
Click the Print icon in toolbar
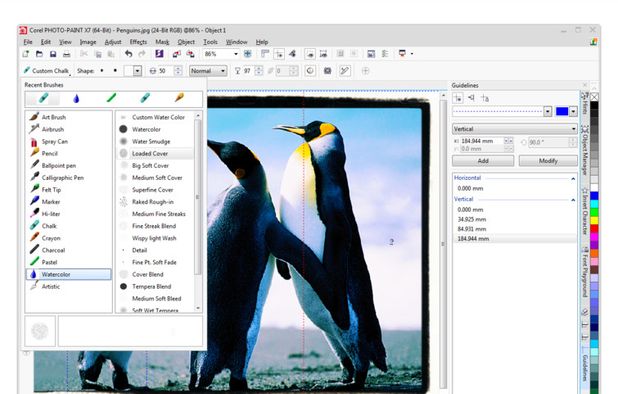coord(67,54)
